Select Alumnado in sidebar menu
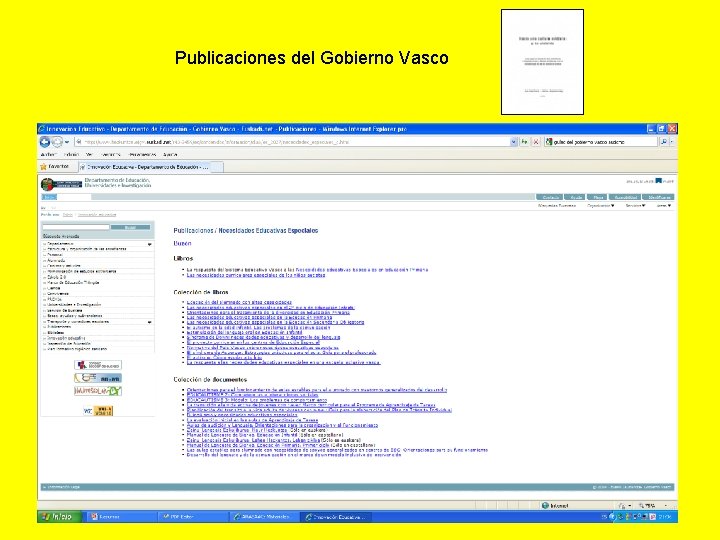This screenshot has height=540, width=720. (x=56, y=260)
